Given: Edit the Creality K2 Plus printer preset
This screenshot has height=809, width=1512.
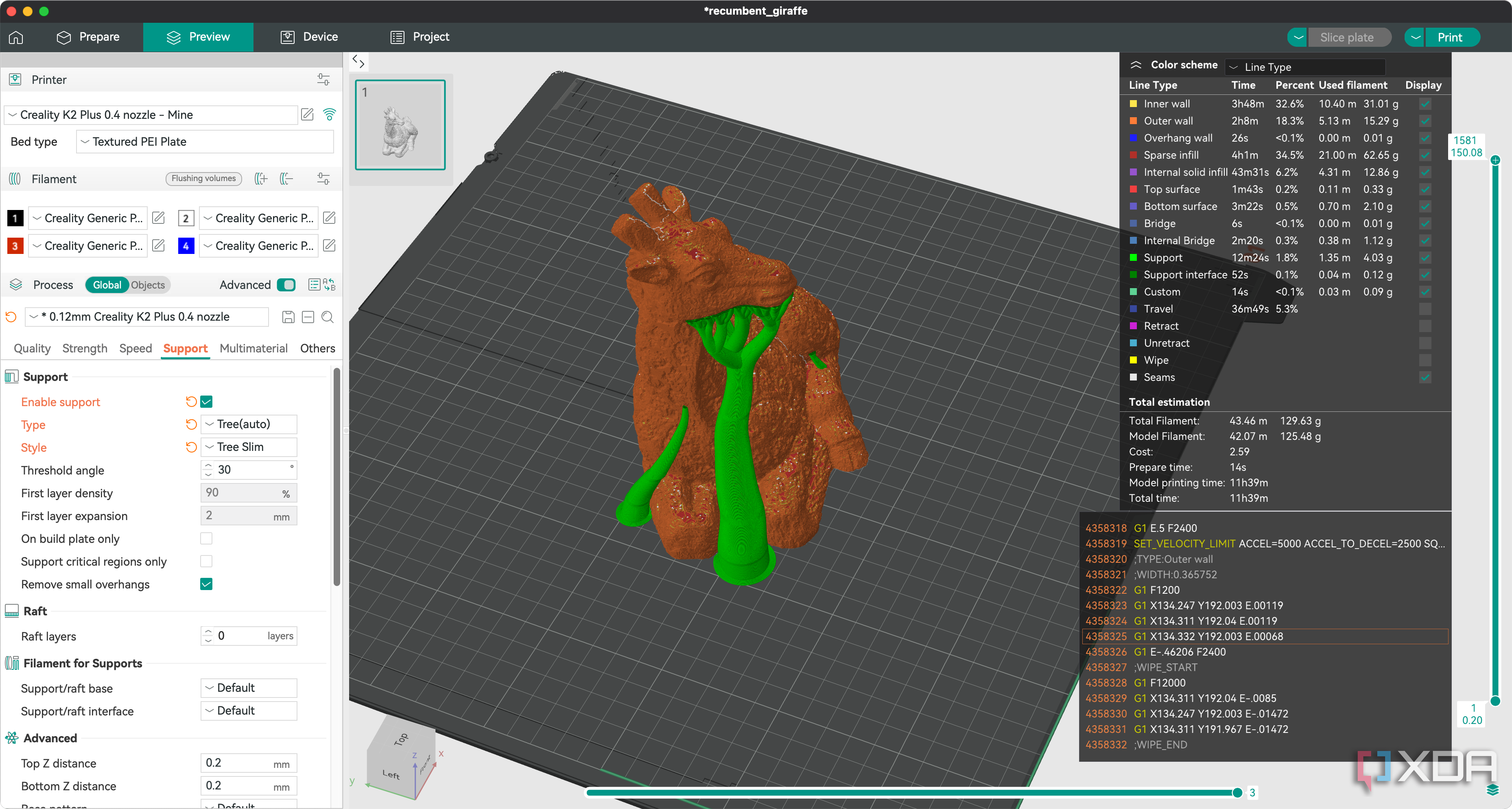Looking at the screenshot, I should (307, 114).
